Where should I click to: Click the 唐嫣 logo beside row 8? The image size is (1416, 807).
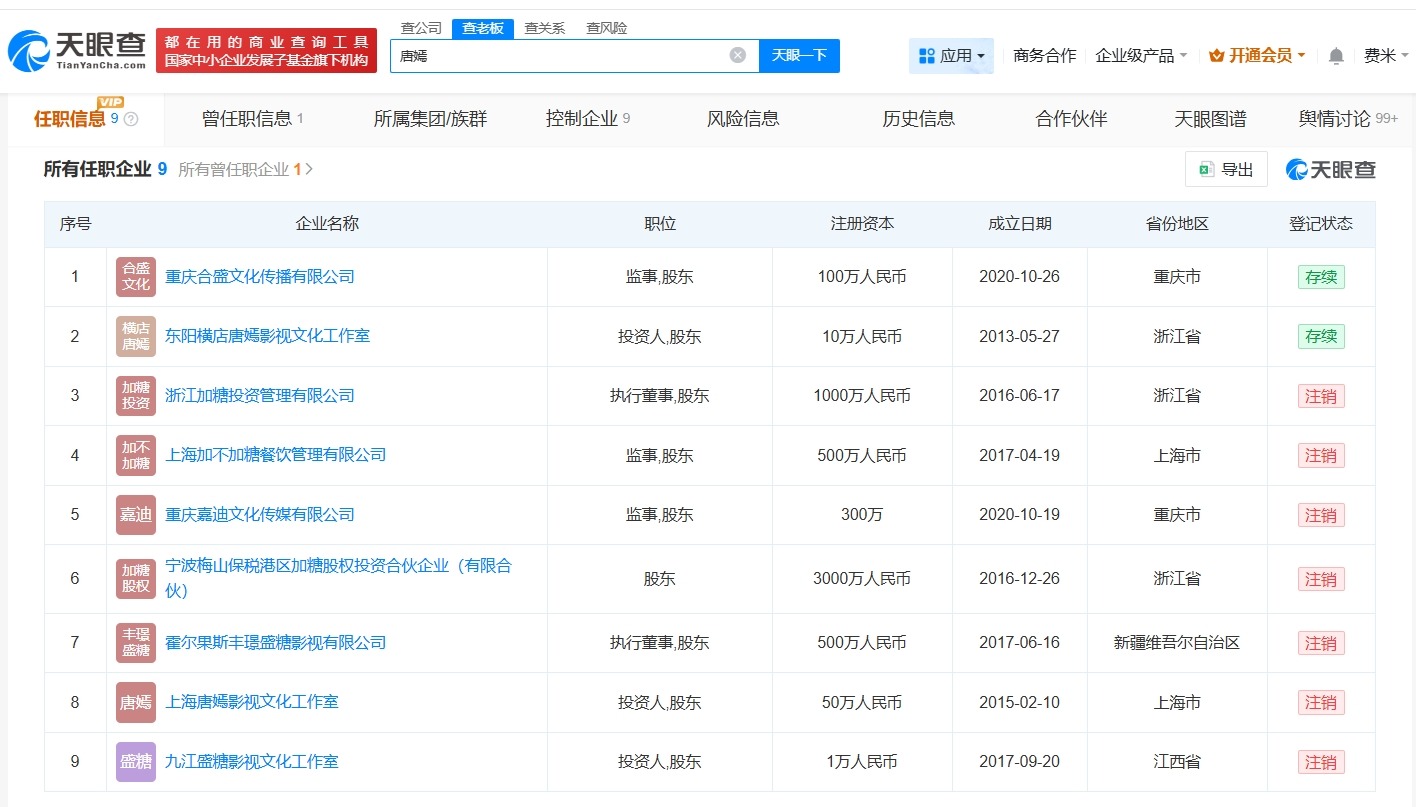pos(134,702)
